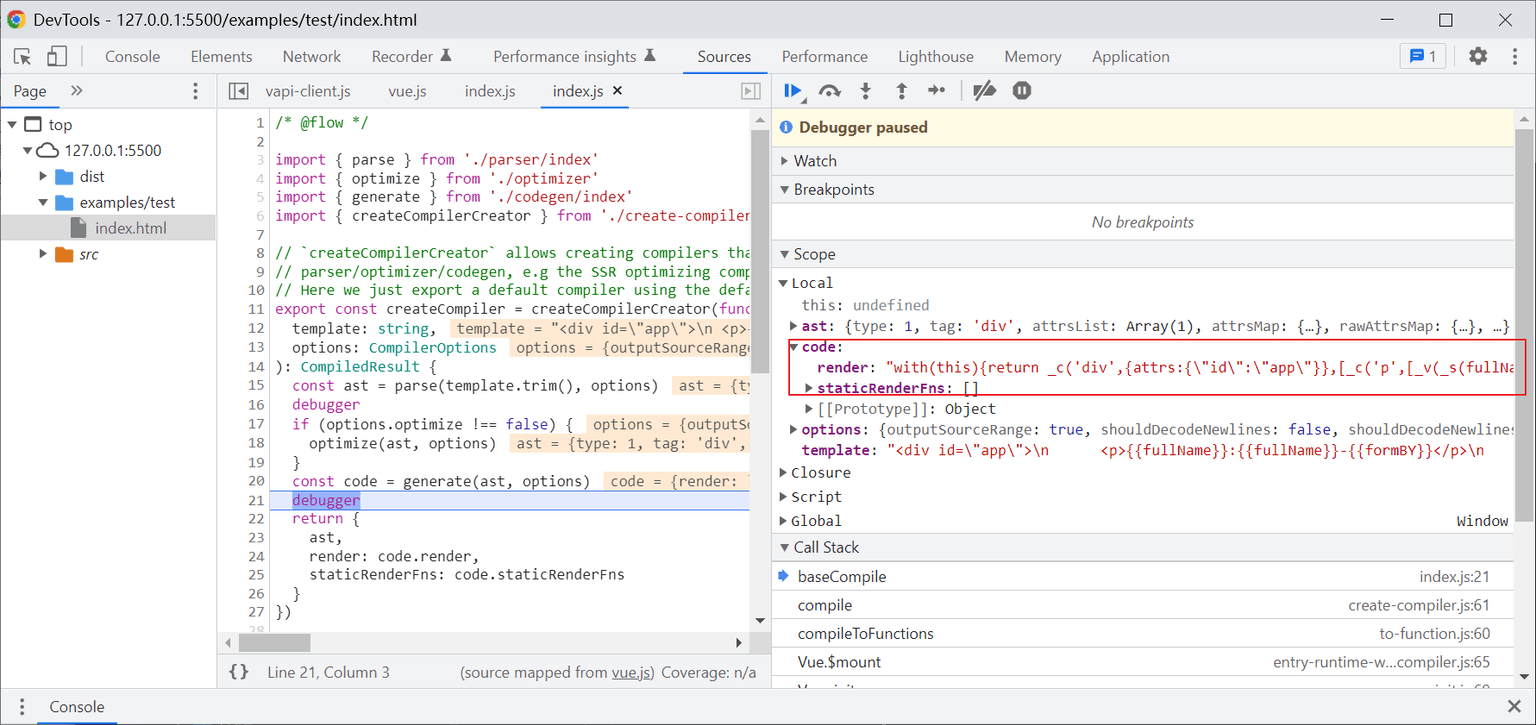The width and height of the screenshot is (1536, 725).
Task: Expand staticRenderFns array
Action: pyautogui.click(x=810, y=388)
